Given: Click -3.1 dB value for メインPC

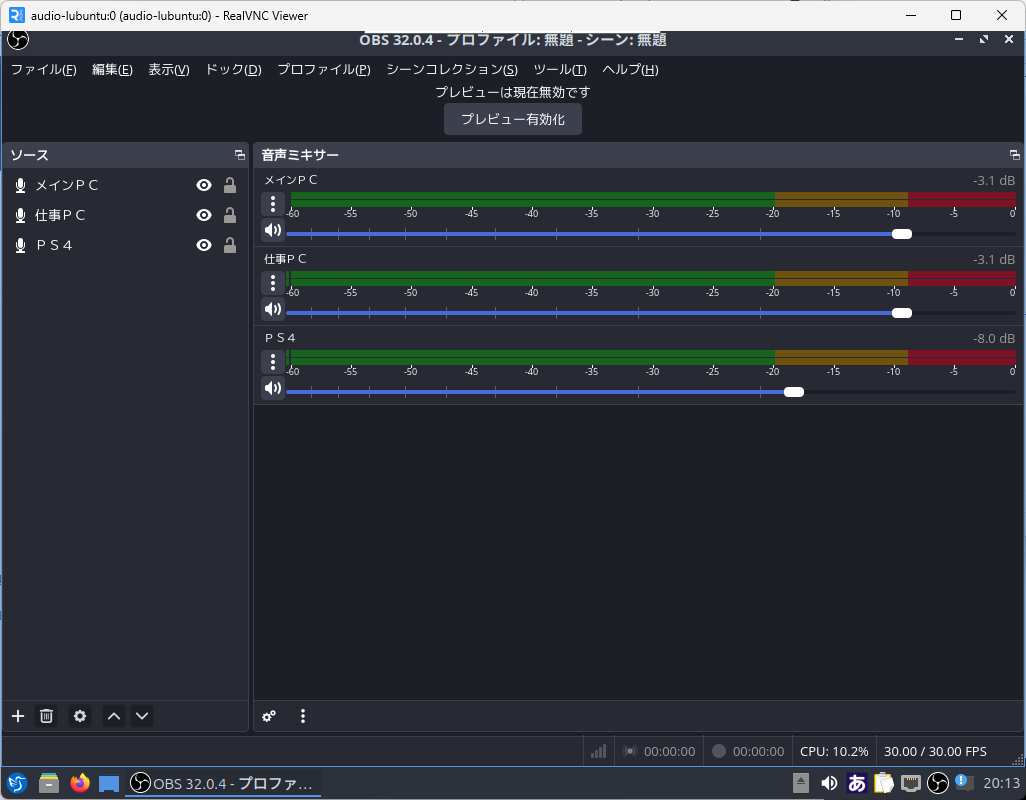Looking at the screenshot, I should pos(993,181).
